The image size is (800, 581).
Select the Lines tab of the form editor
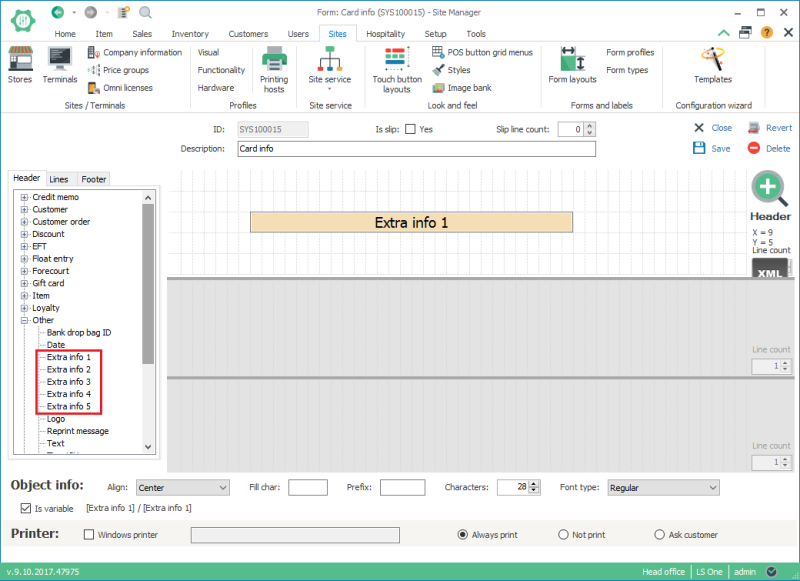point(59,179)
